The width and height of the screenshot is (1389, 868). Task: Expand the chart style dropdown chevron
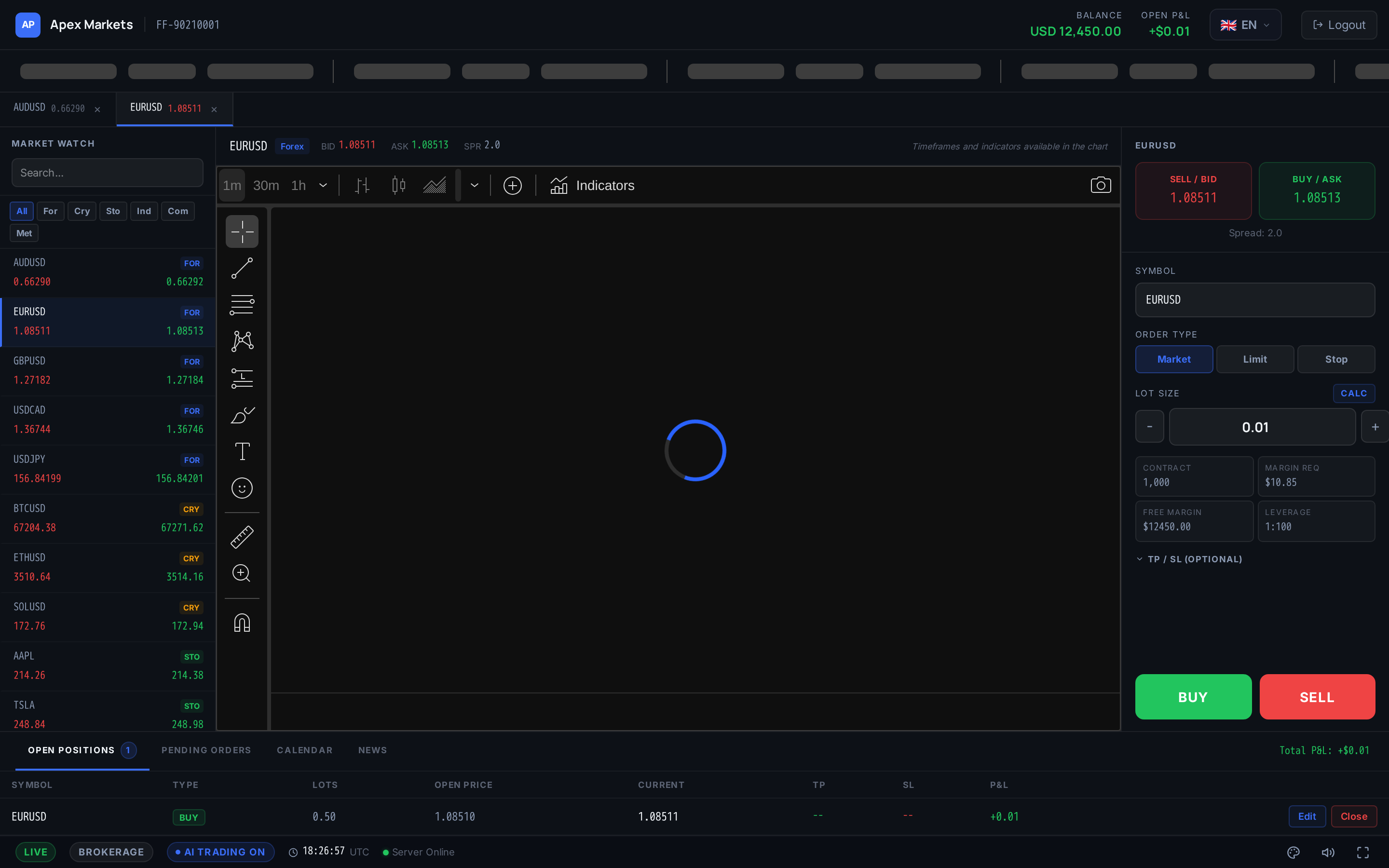(x=475, y=186)
